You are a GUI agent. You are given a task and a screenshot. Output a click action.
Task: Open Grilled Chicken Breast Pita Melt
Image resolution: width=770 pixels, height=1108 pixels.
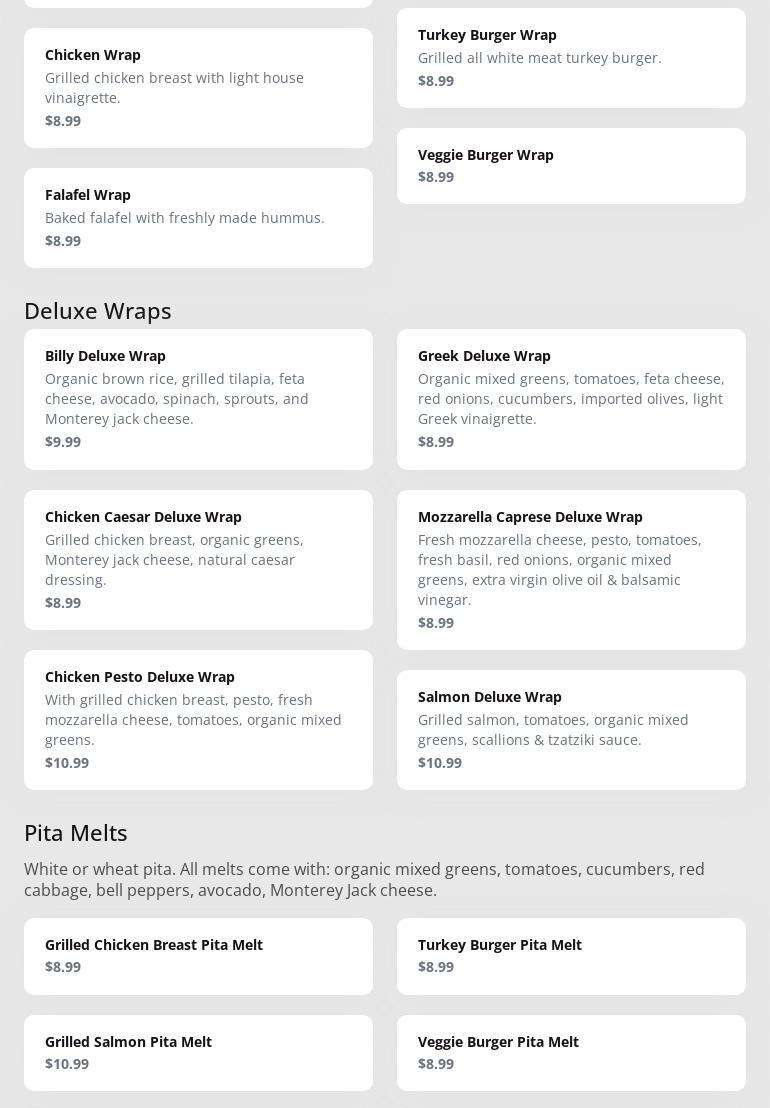198,956
